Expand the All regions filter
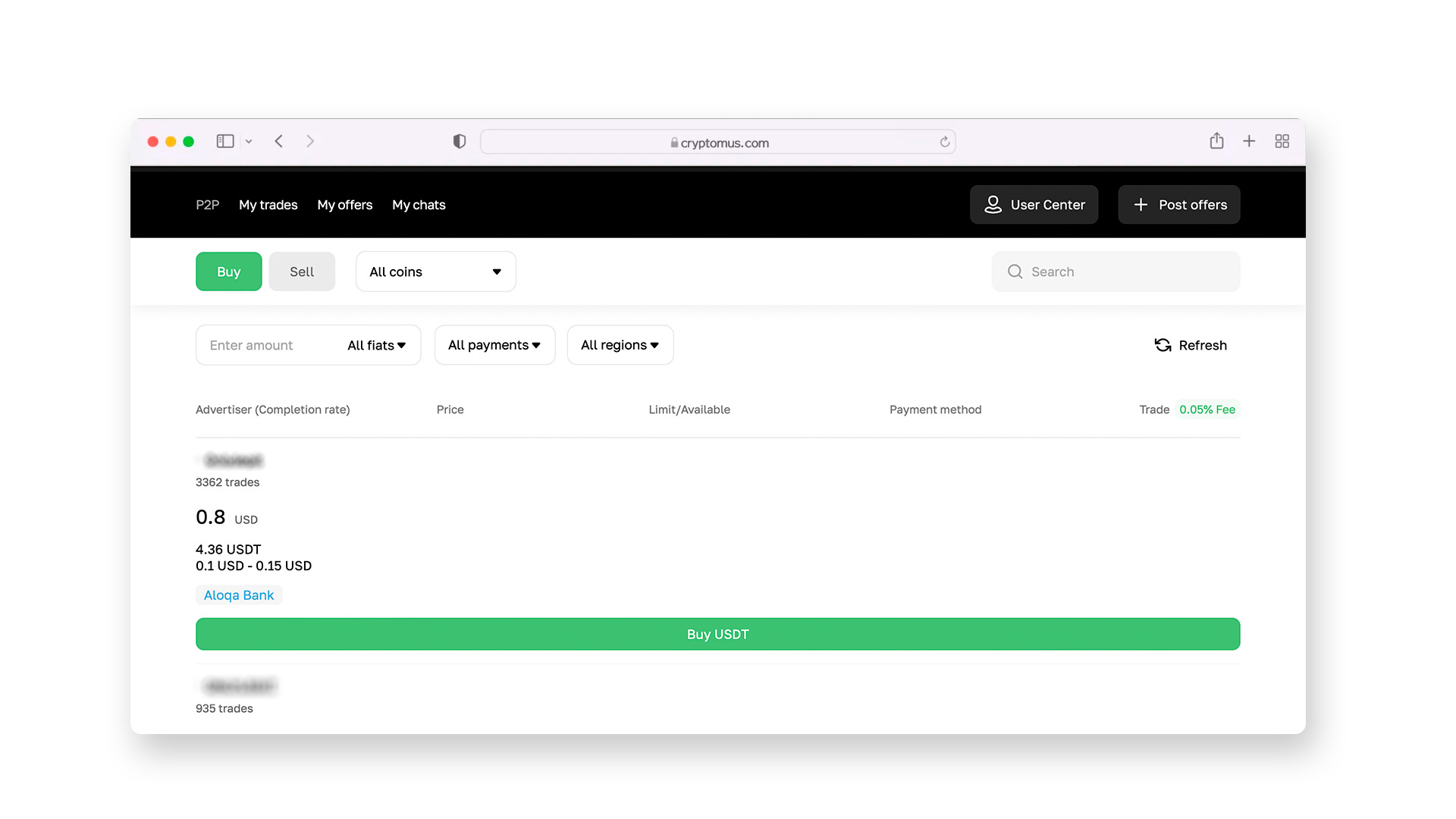1456x819 pixels. coord(620,345)
